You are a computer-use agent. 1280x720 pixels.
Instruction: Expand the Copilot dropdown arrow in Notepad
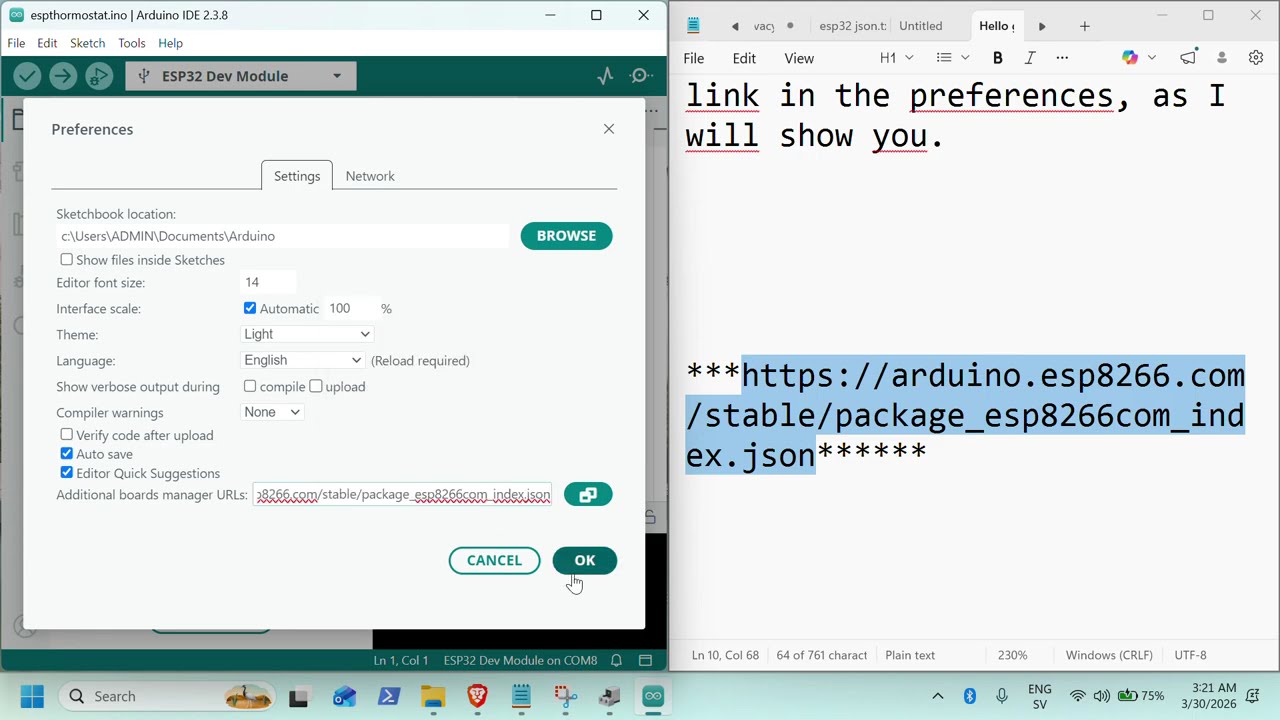pos(1152,58)
